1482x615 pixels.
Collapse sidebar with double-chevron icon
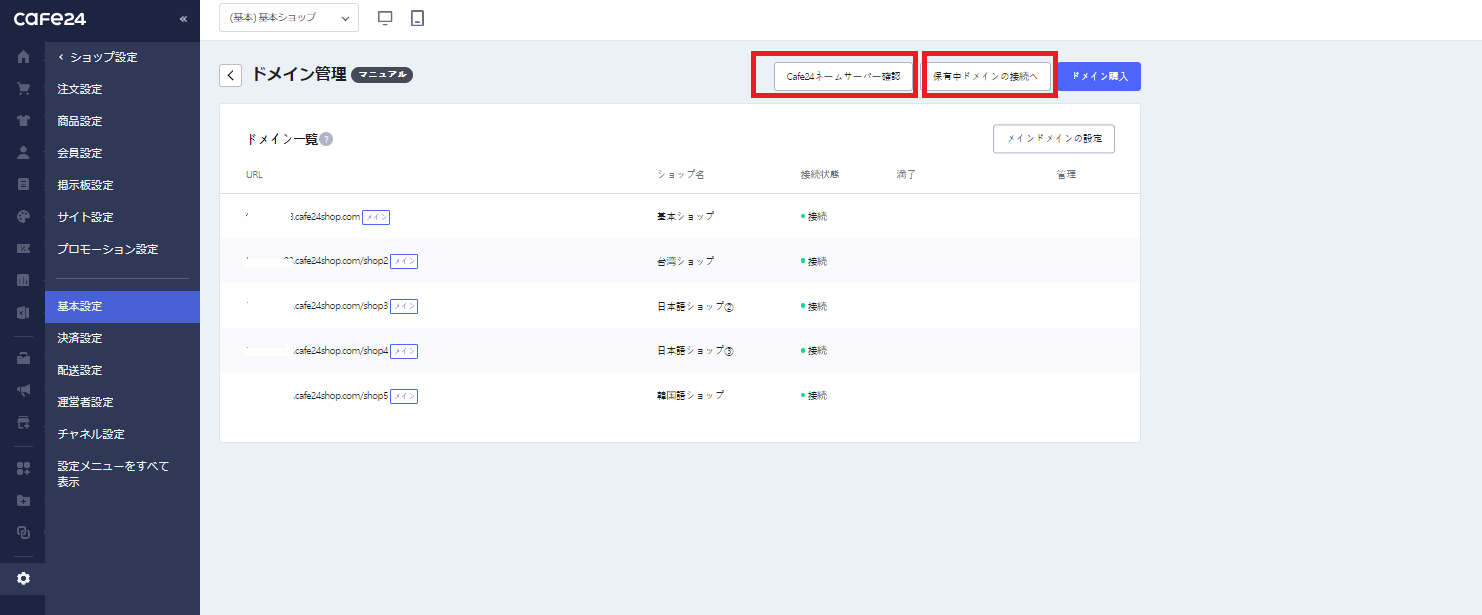pyautogui.click(x=183, y=19)
